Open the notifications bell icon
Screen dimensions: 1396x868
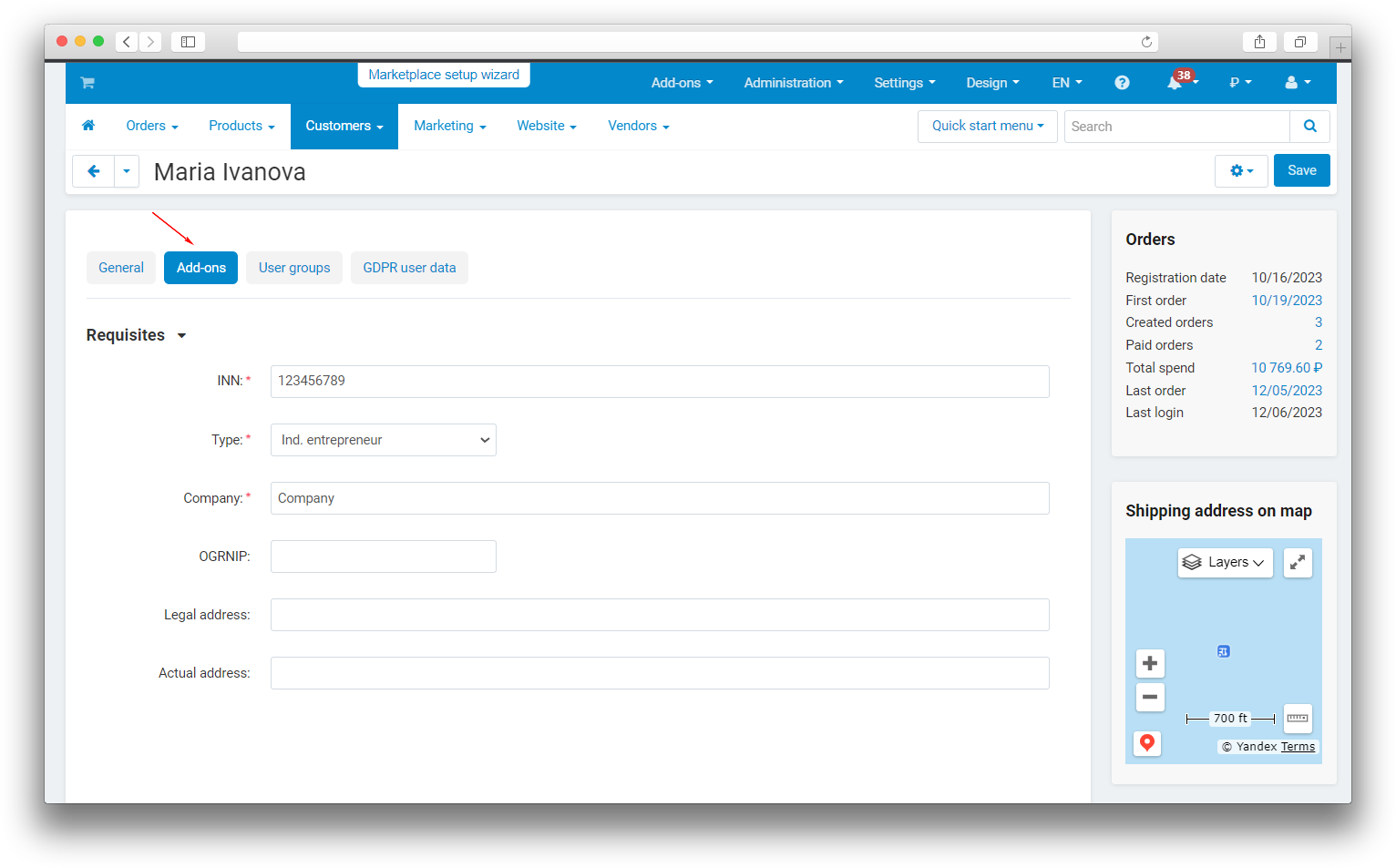click(x=1175, y=83)
